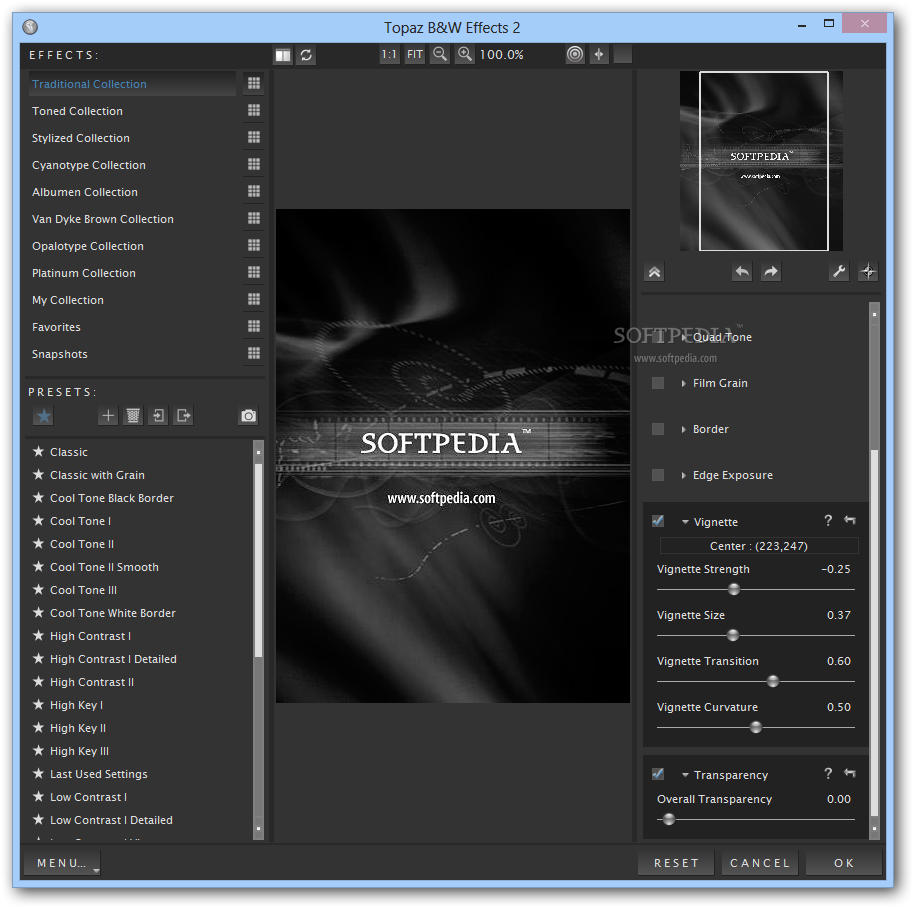Click the export preset icon
Viewport: 914px width, 908px height.
point(184,416)
